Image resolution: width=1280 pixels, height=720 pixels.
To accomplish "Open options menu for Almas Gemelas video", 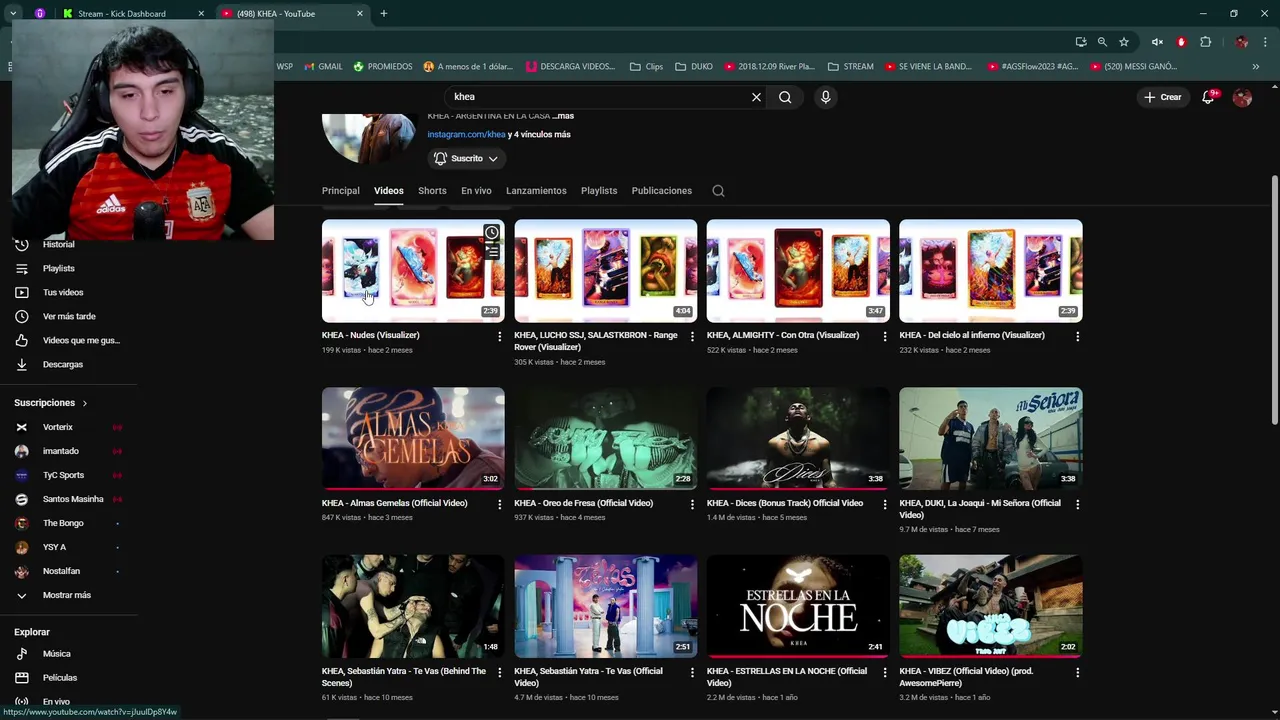I will tap(499, 505).
